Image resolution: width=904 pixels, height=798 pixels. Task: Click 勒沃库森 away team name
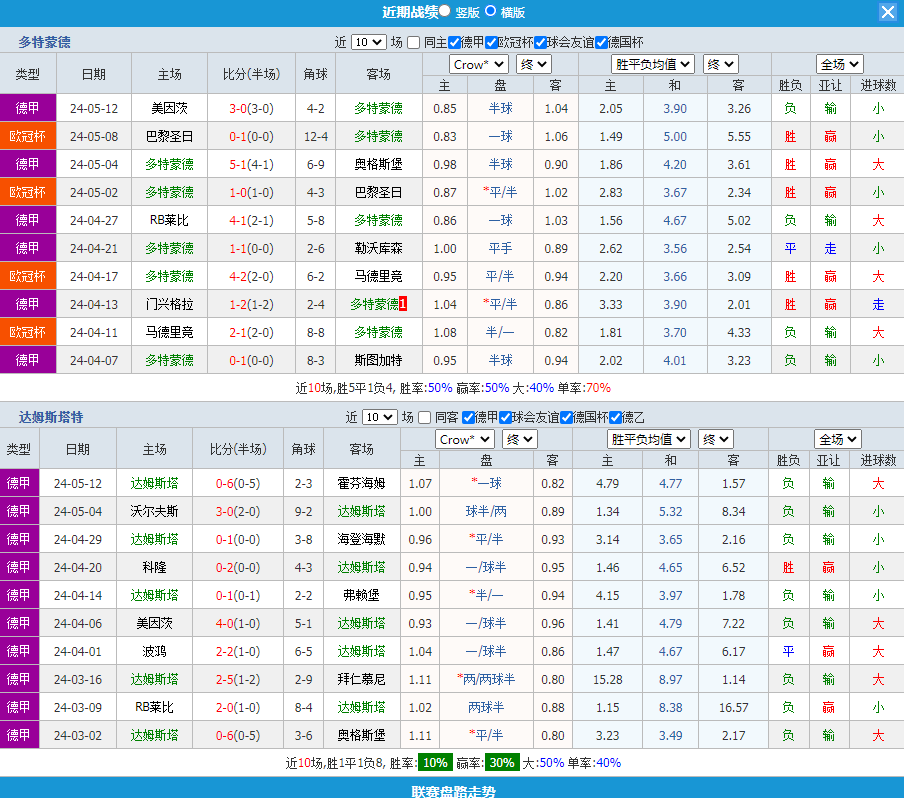[x=378, y=249]
